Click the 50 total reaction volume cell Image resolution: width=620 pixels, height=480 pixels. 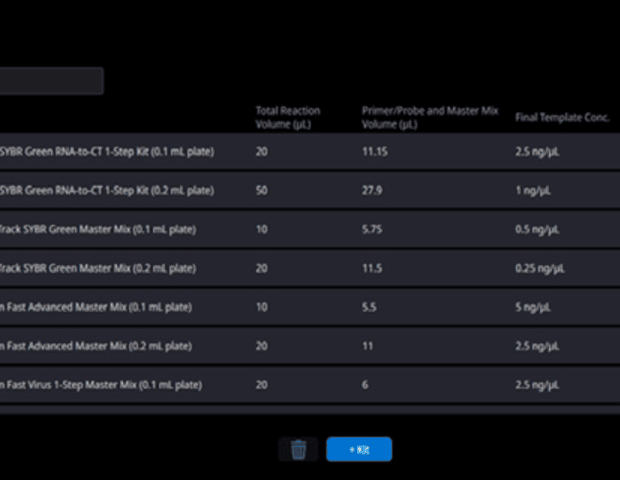click(262, 191)
